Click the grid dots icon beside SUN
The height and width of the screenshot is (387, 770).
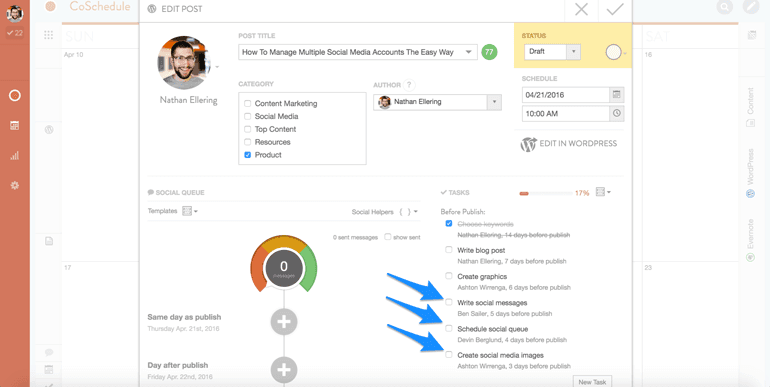click(x=48, y=35)
